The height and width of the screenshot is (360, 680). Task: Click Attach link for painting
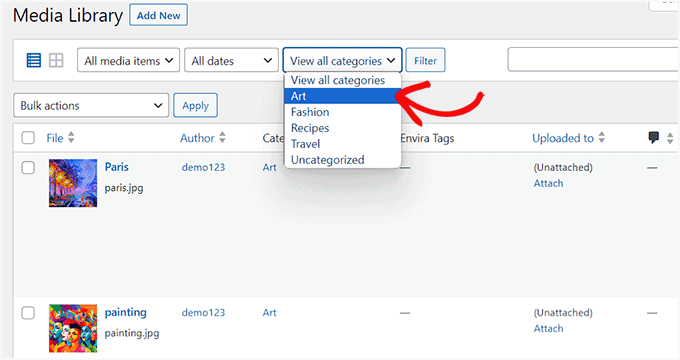click(x=548, y=329)
